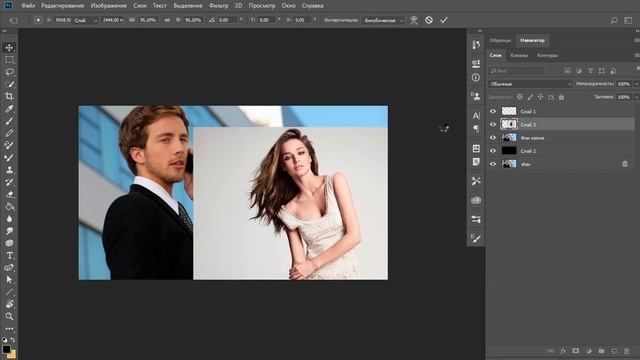
Task: Open the Интерполяция Бикубическая dropdown
Action: (383, 20)
